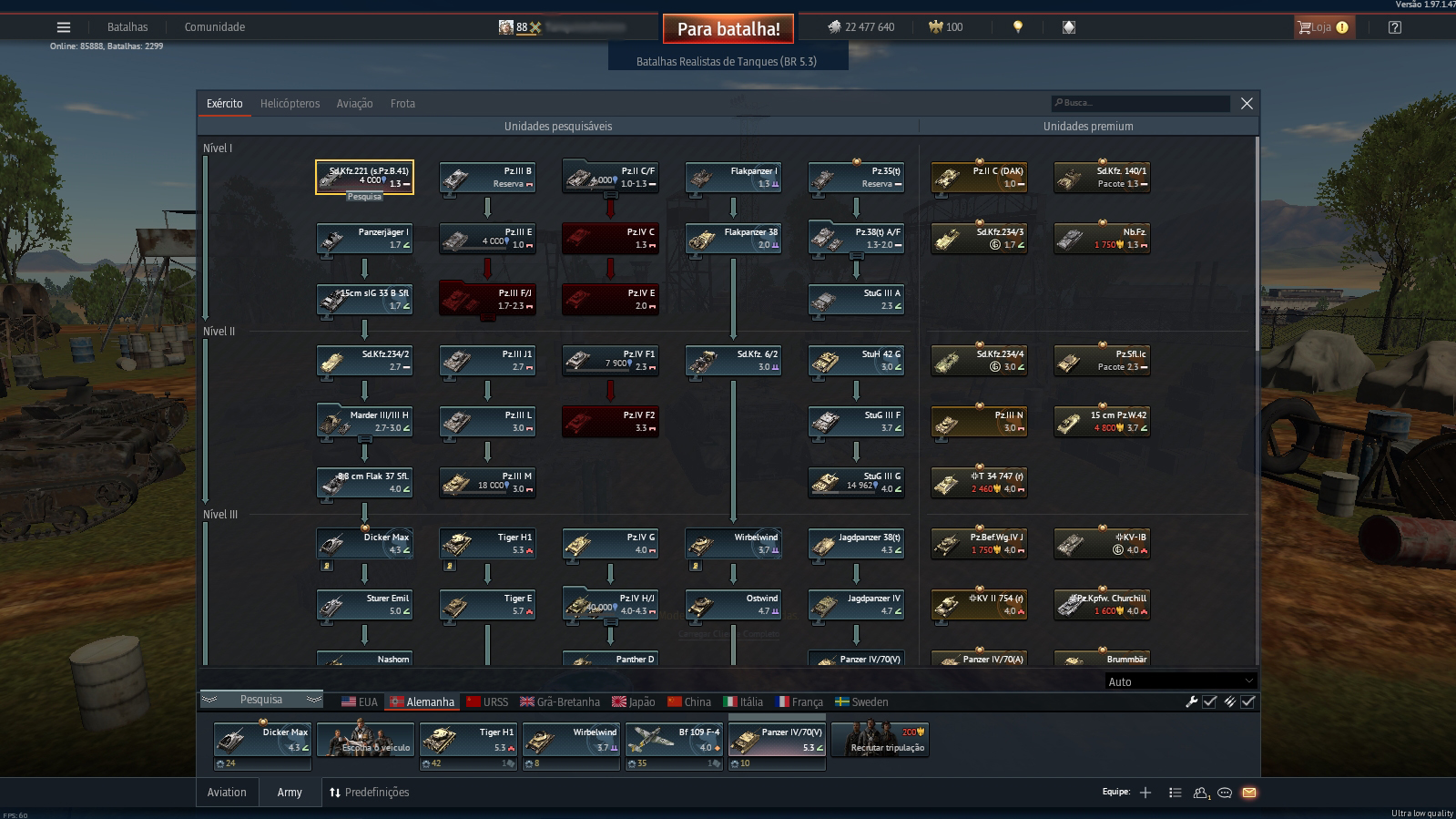Switch to the Aviação tab
Screen dimensions: 1456x819
[354, 104]
